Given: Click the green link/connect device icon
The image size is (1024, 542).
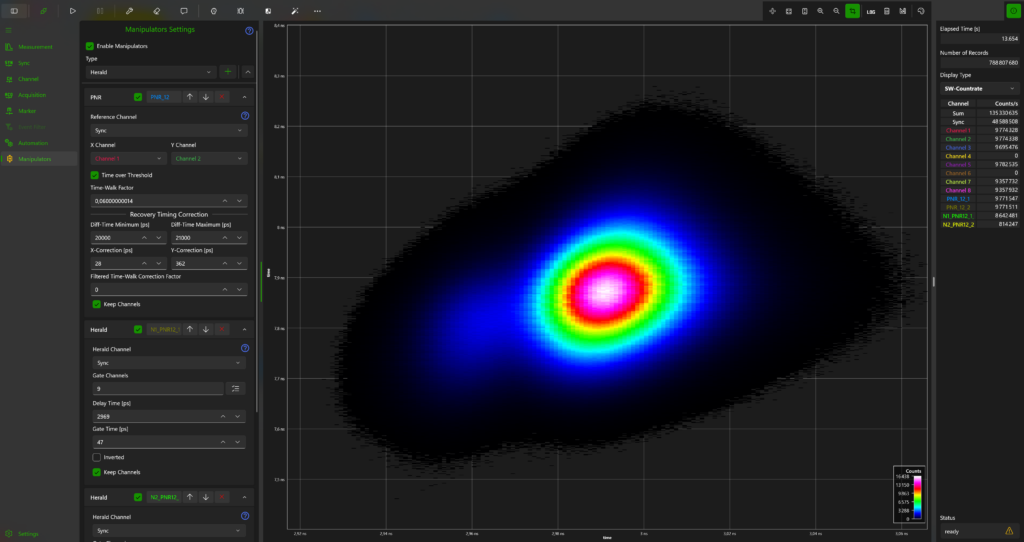Looking at the screenshot, I should point(44,11).
